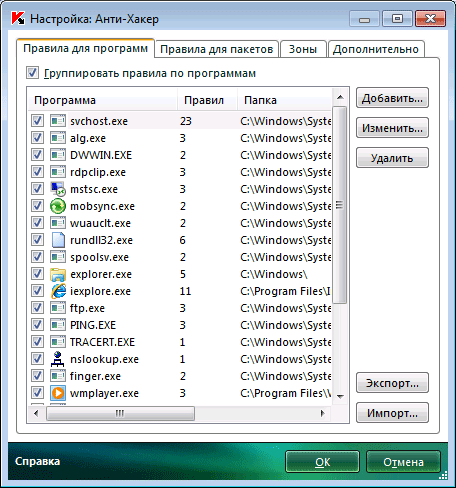Viewport: 456px width, 488px height.
Task: Select the Правила для программ tab
Action: [x=85, y=48]
